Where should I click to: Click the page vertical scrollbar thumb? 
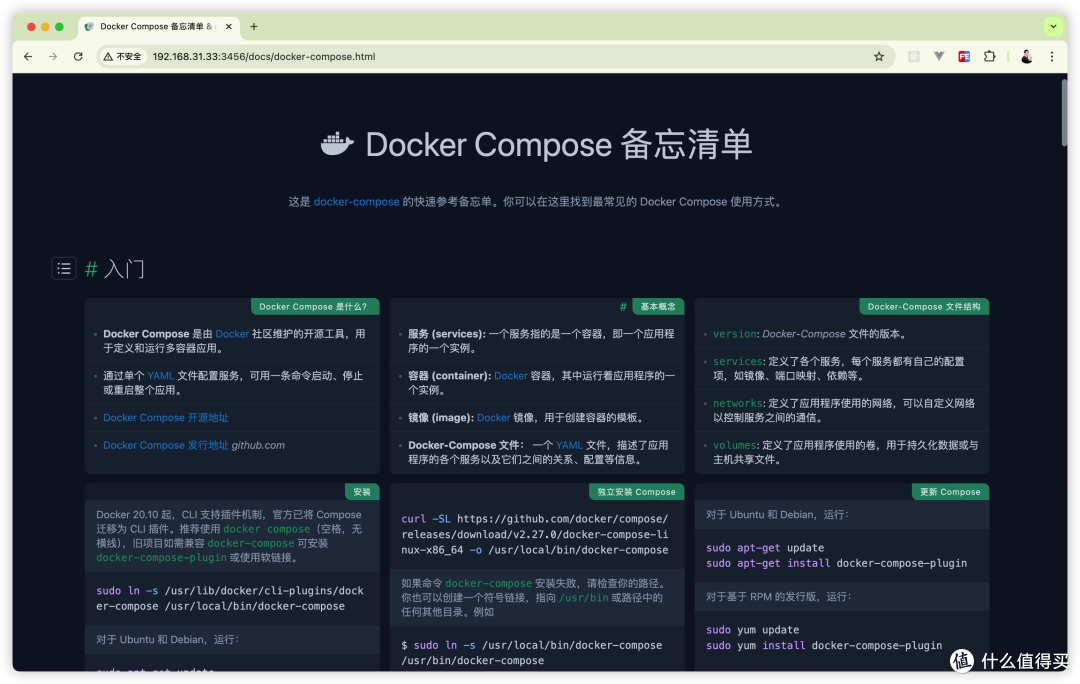[x=1064, y=113]
